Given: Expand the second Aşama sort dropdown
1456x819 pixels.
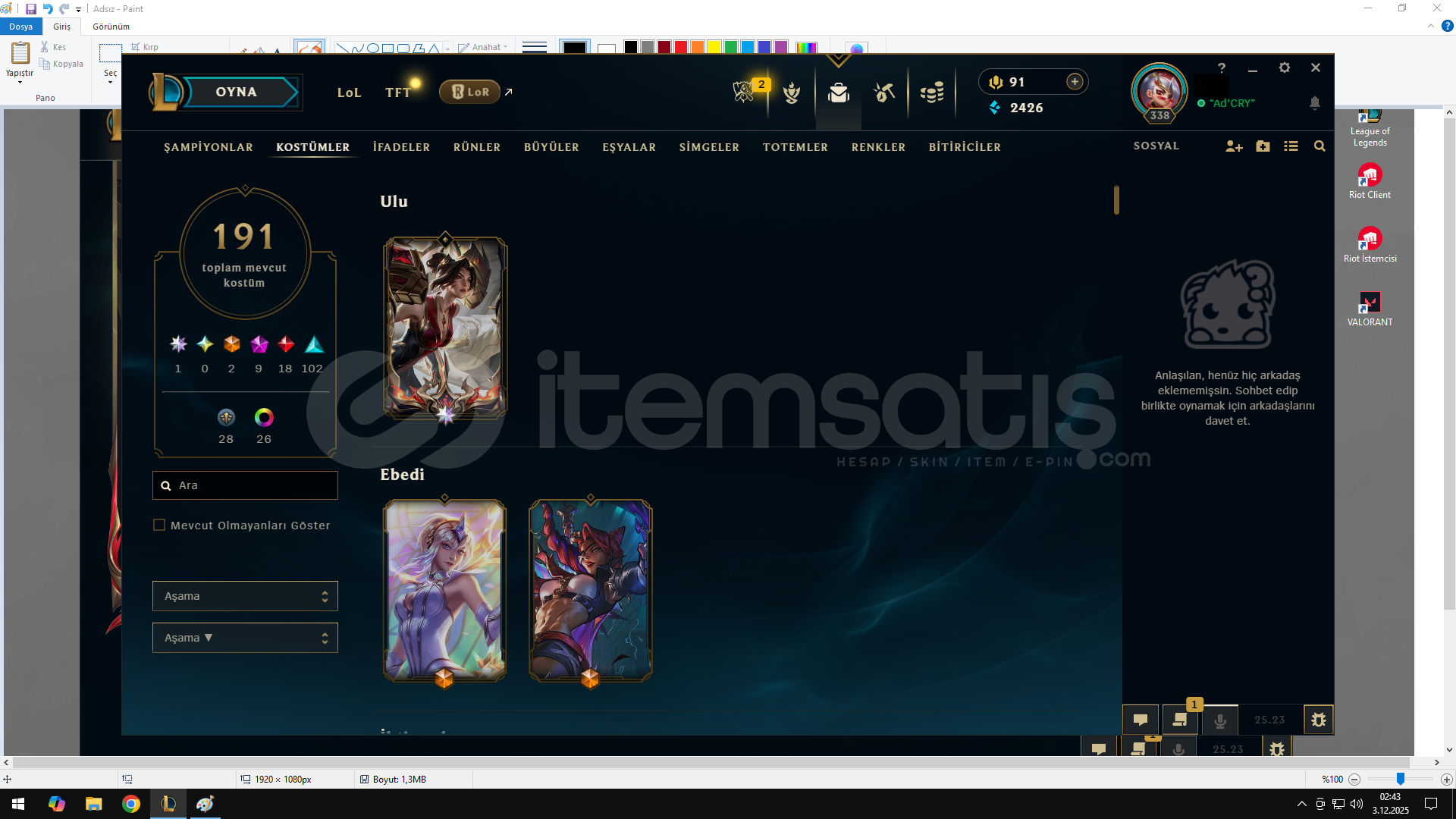Looking at the screenshot, I should pos(245,638).
